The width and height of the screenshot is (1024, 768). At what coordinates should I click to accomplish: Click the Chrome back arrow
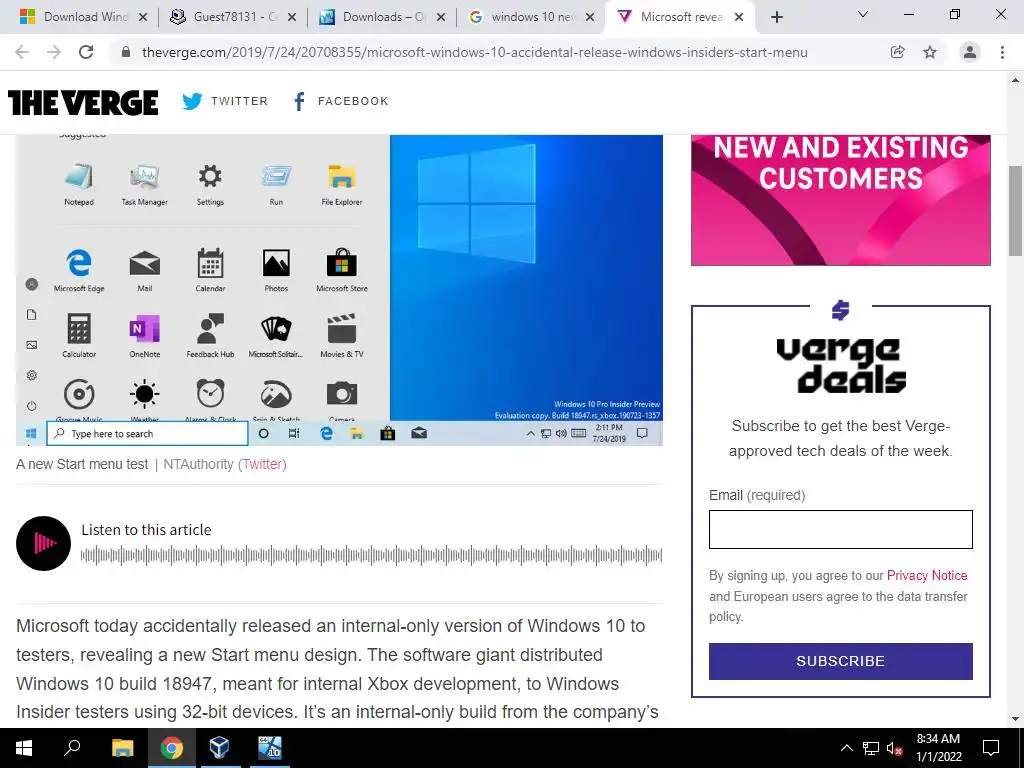[x=22, y=52]
